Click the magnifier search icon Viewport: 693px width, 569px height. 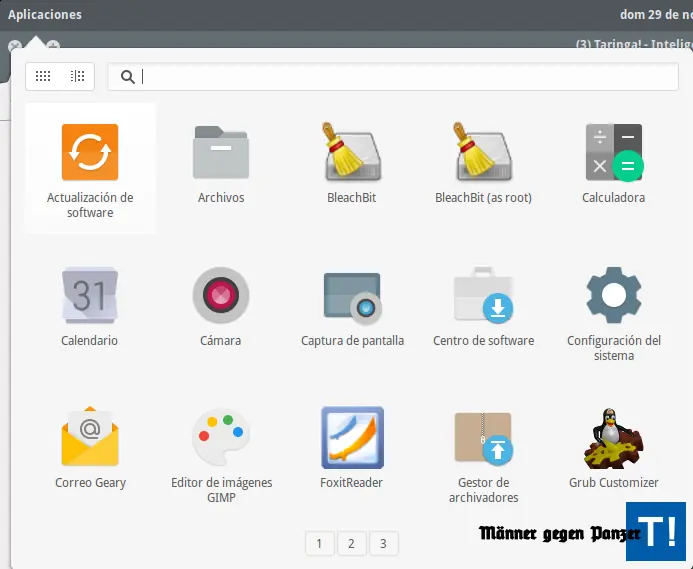click(128, 77)
